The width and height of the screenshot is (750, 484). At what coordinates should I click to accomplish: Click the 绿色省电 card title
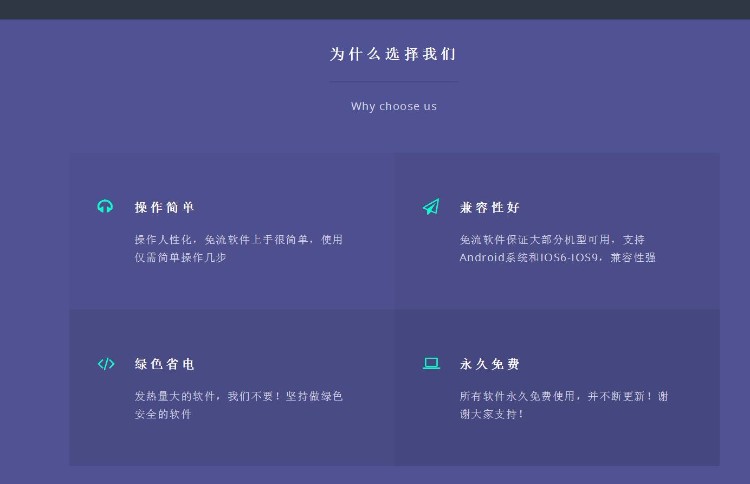coord(165,364)
